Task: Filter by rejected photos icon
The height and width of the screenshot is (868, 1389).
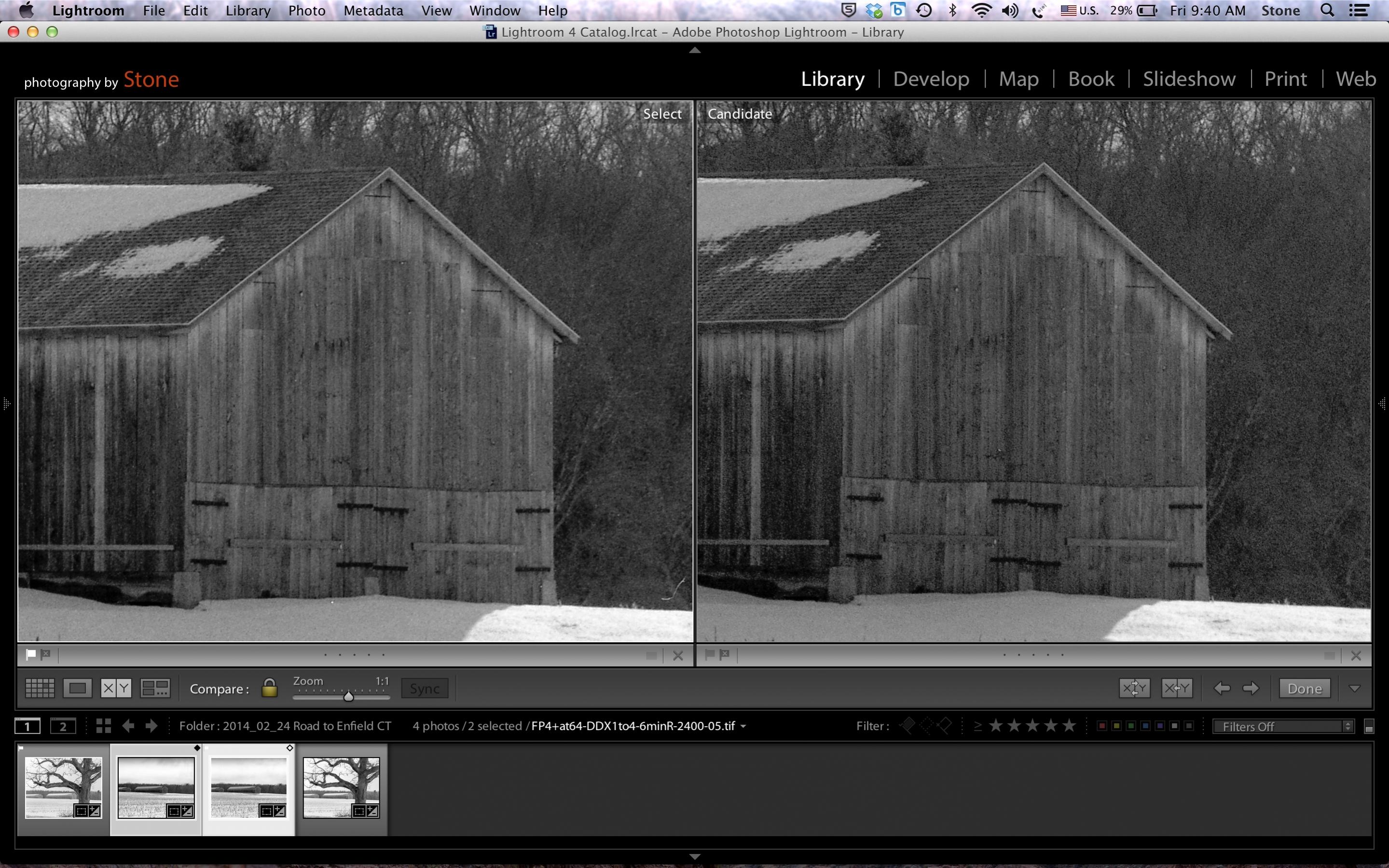Action: coord(944,726)
